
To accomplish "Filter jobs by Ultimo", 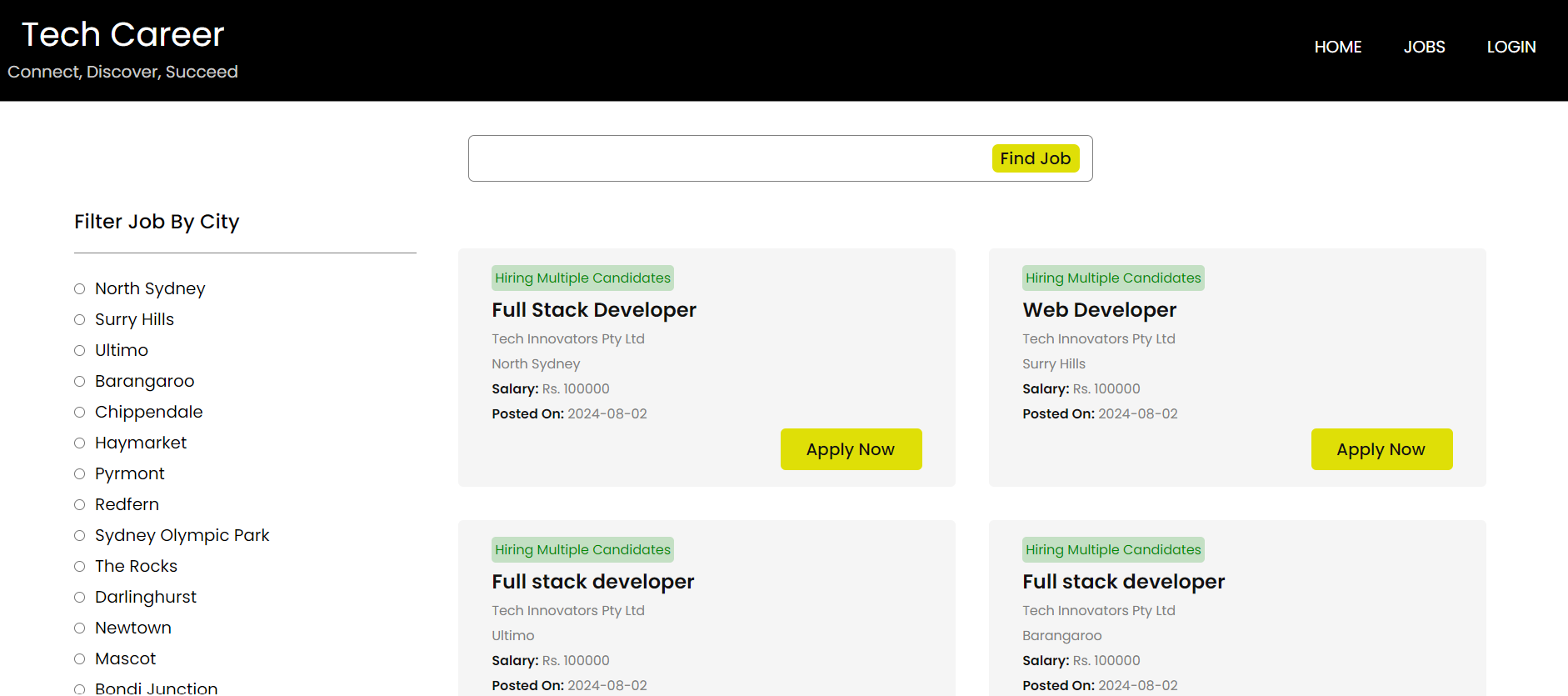I will [80, 351].
